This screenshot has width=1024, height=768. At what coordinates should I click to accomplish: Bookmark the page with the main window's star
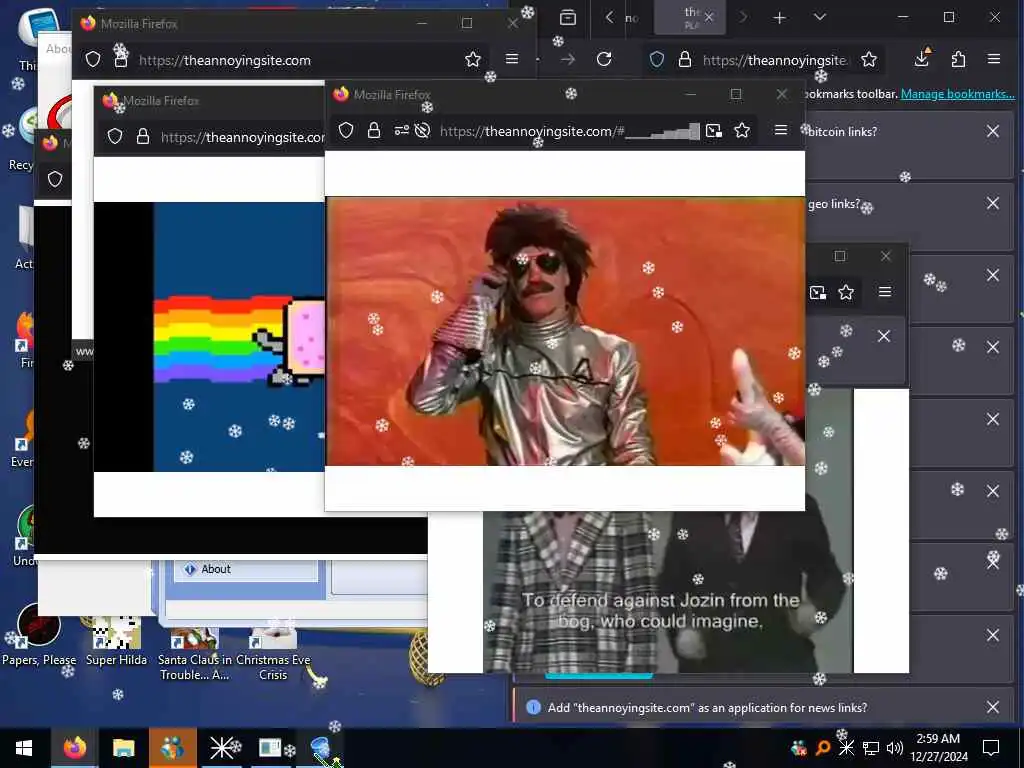869,59
